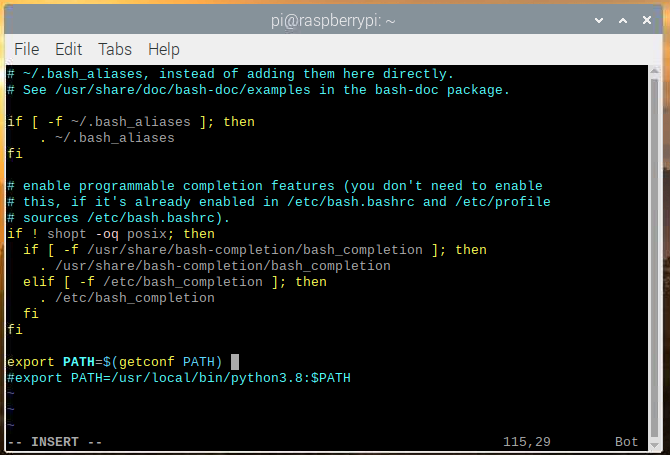Open the Tabs menu

[115, 49]
